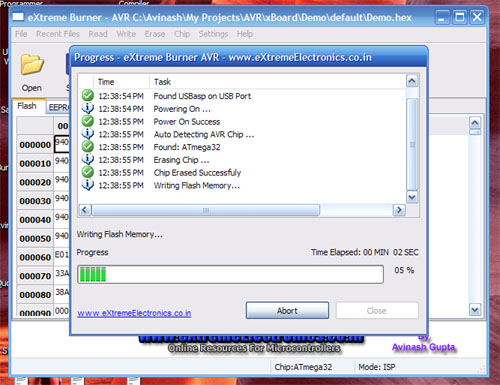Open the Recent Files menu
Image resolution: width=500 pixels, height=385 pixels.
58,34
